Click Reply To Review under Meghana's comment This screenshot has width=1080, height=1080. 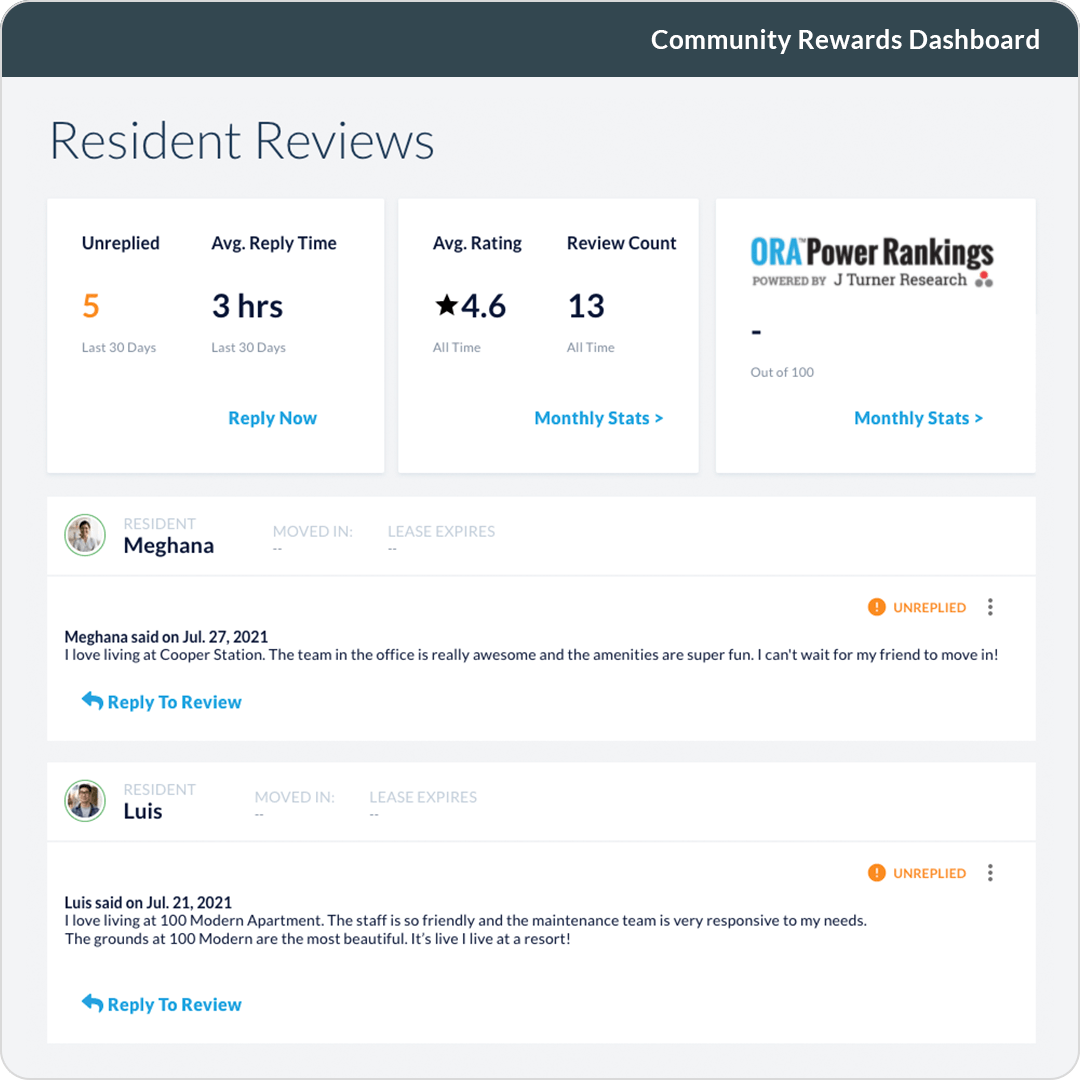[173, 701]
